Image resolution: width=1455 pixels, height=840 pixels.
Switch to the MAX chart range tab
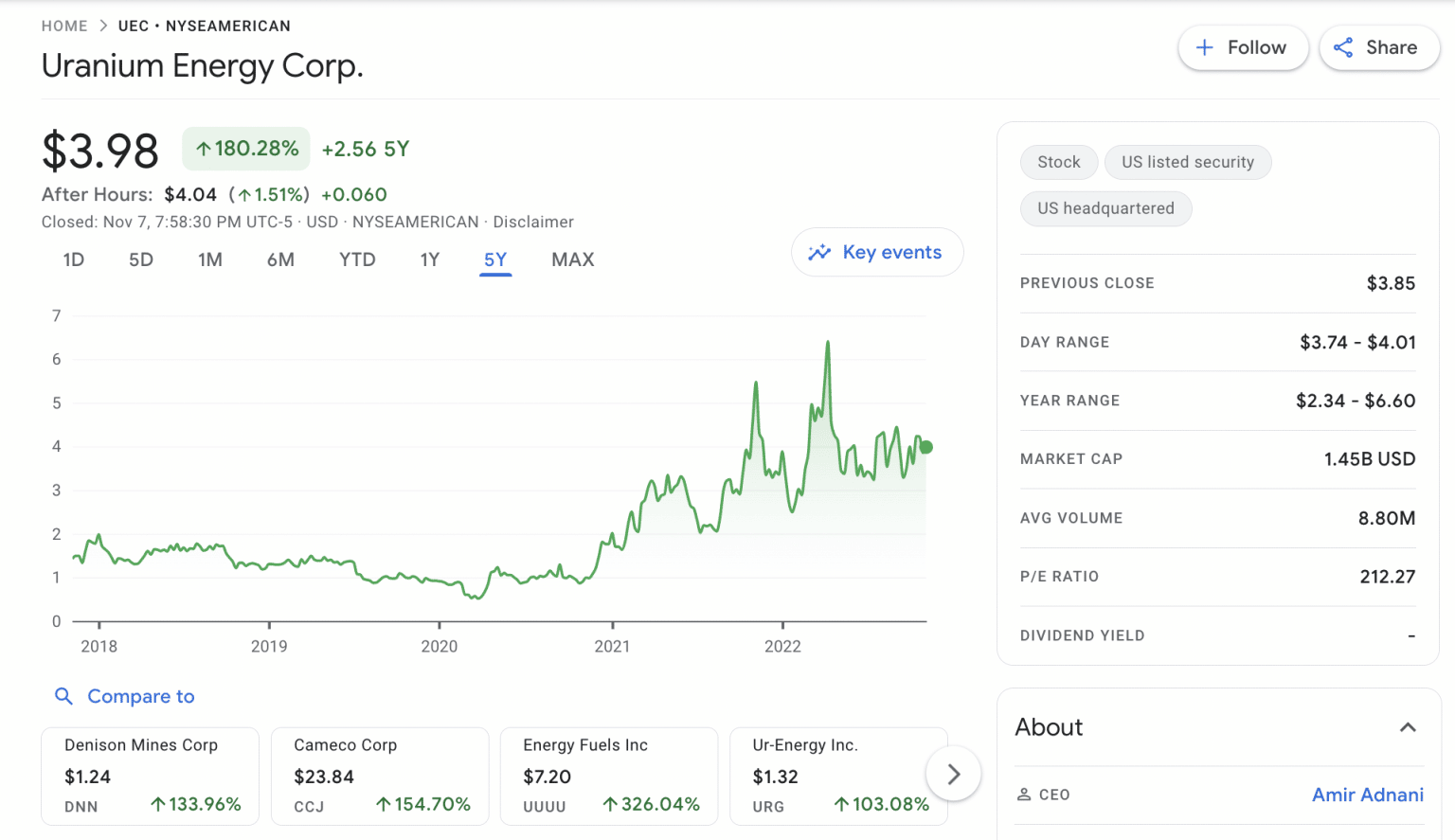point(572,259)
